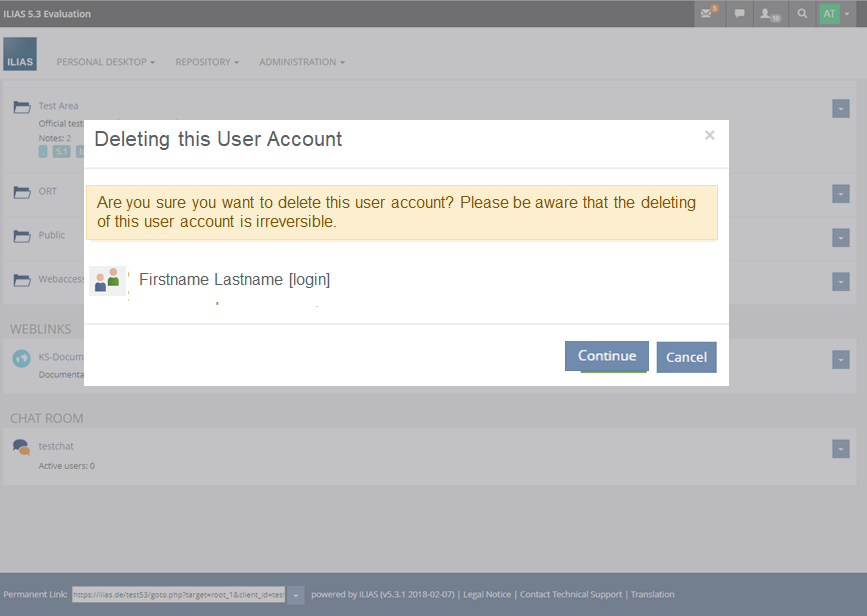867x616 pixels.
Task: Open dropdown next to permanent link field
Action: (x=296, y=595)
